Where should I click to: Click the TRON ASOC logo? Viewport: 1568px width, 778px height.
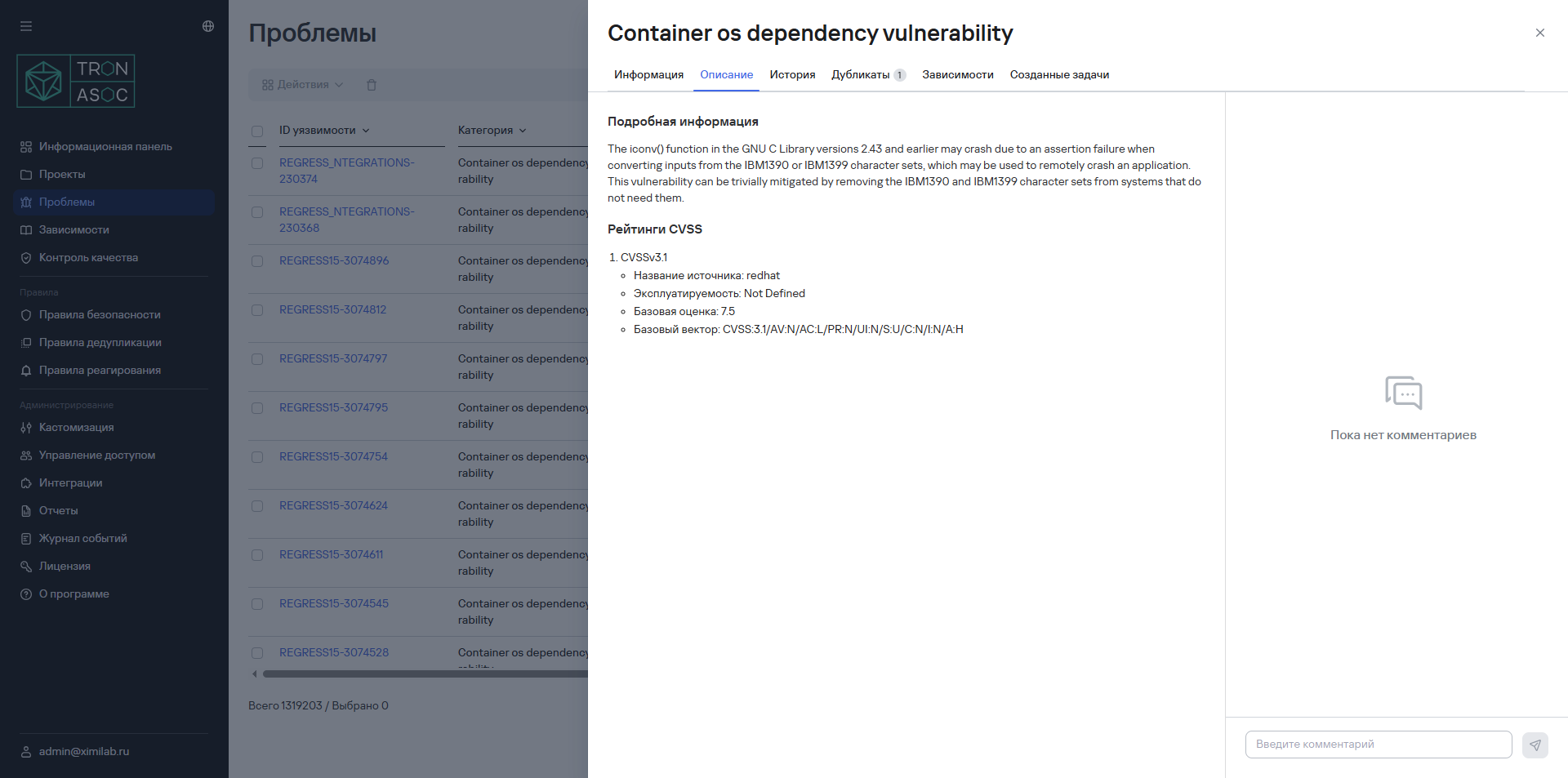click(x=76, y=81)
